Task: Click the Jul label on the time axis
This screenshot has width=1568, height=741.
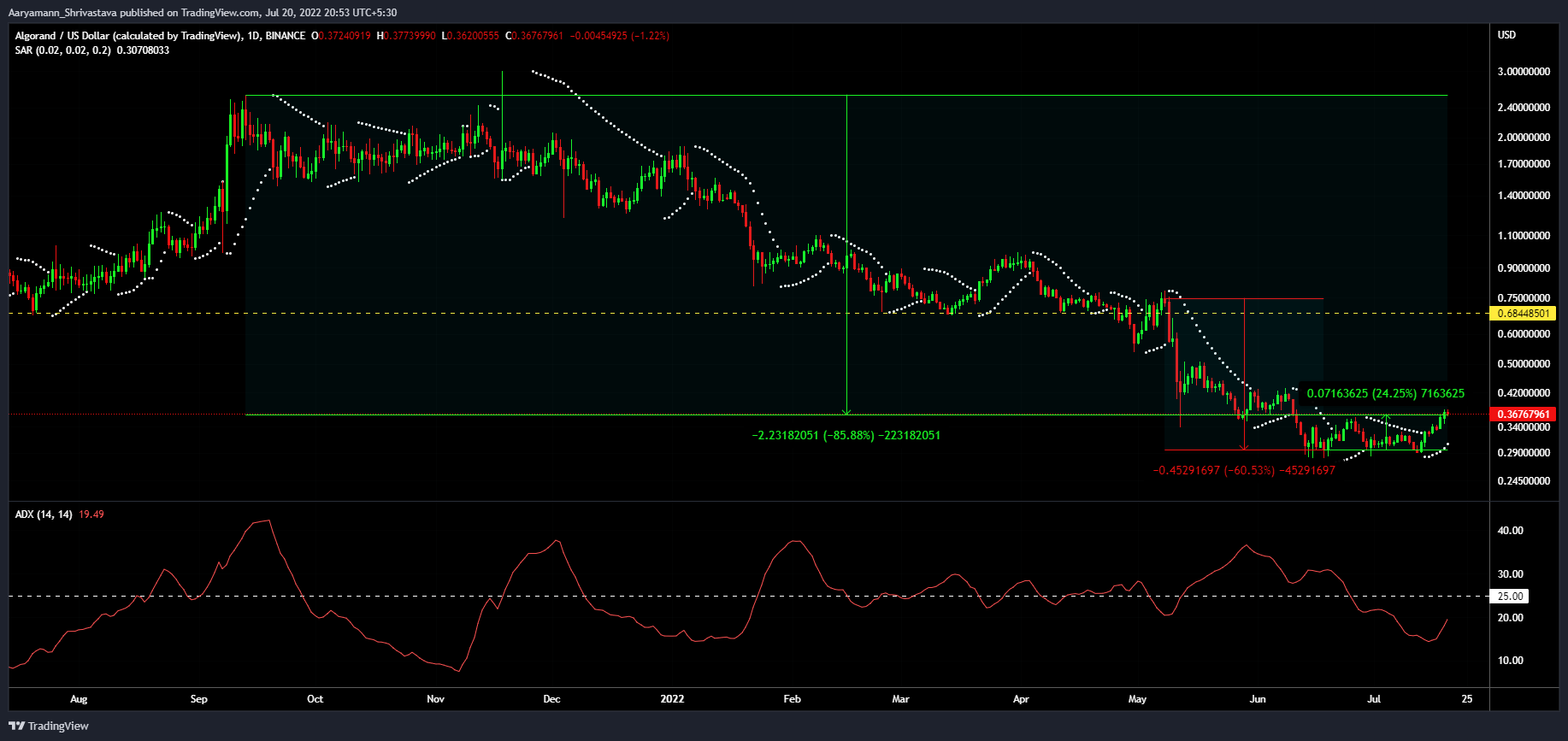Action: click(1374, 699)
